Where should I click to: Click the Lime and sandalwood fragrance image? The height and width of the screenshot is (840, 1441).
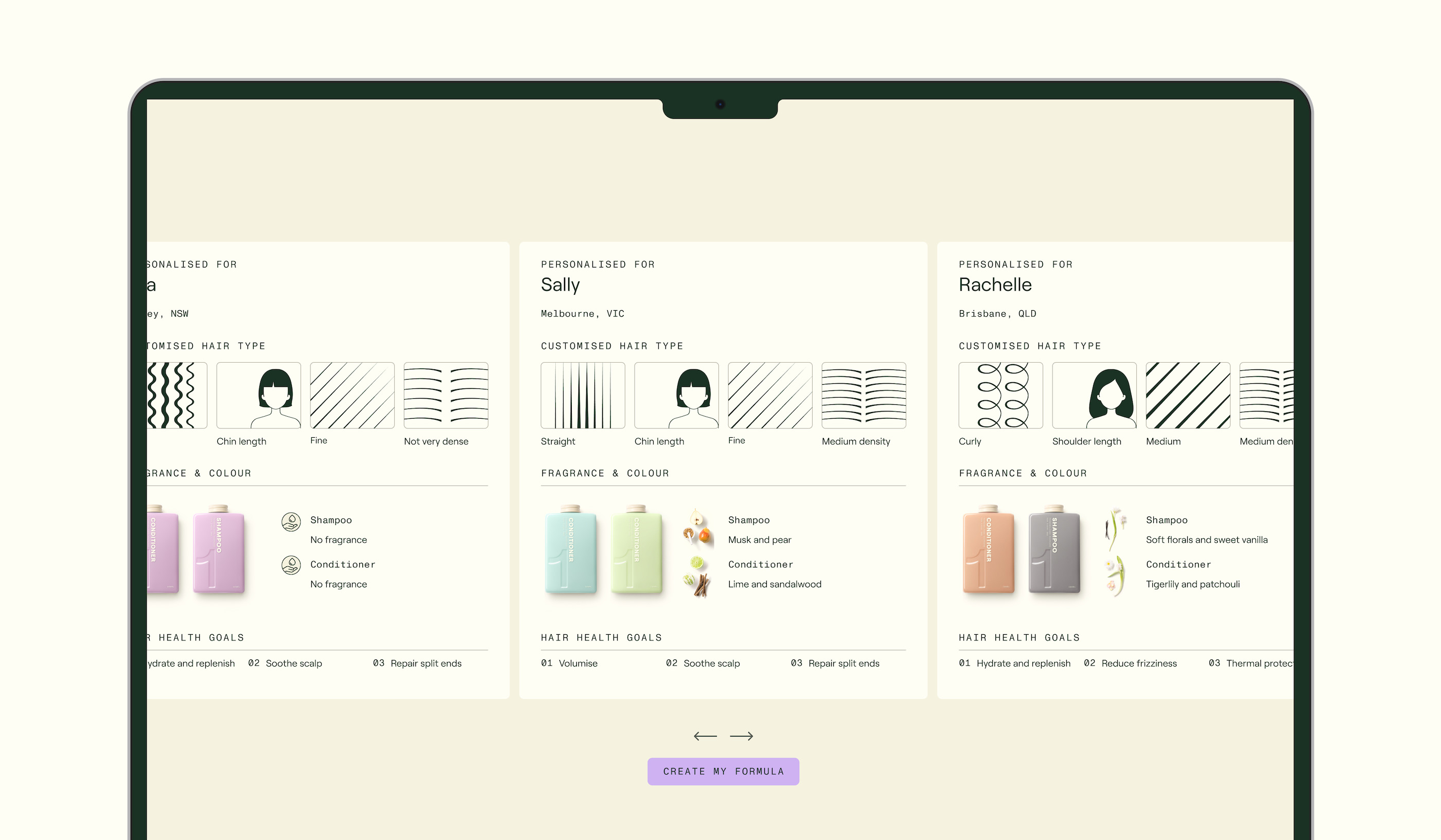click(697, 576)
